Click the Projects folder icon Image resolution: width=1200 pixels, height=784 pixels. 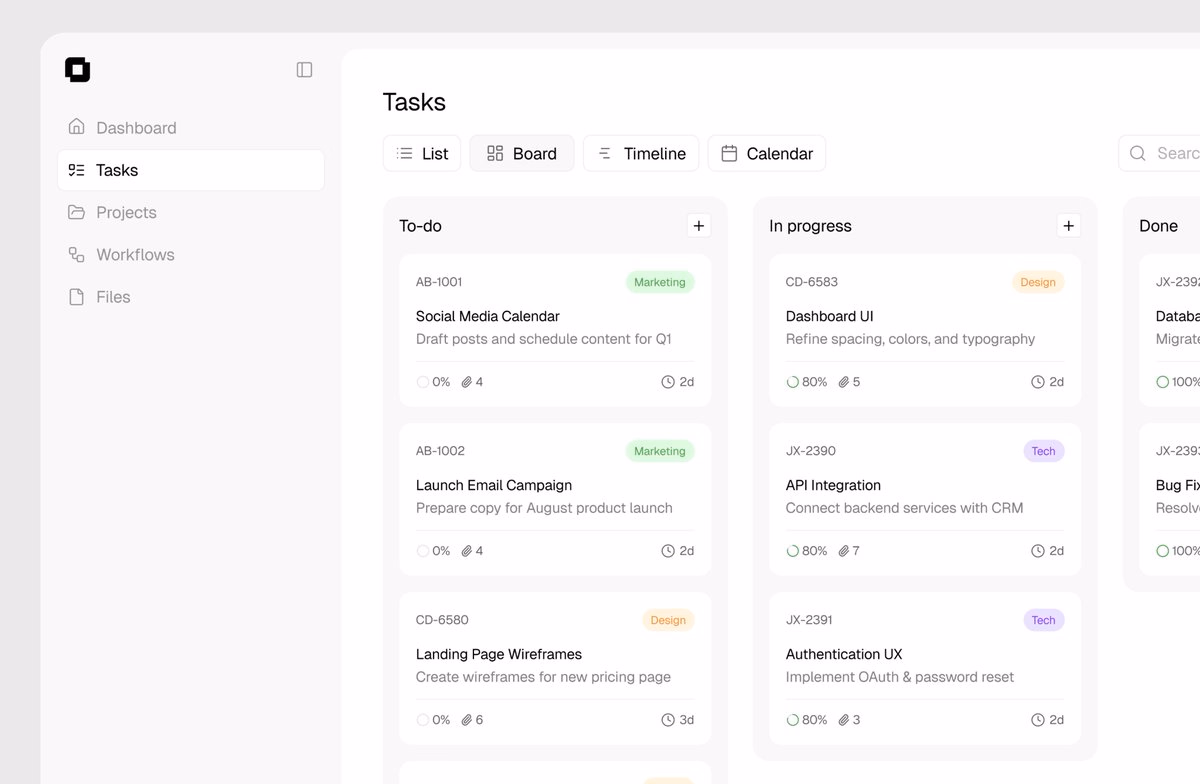pos(76,212)
